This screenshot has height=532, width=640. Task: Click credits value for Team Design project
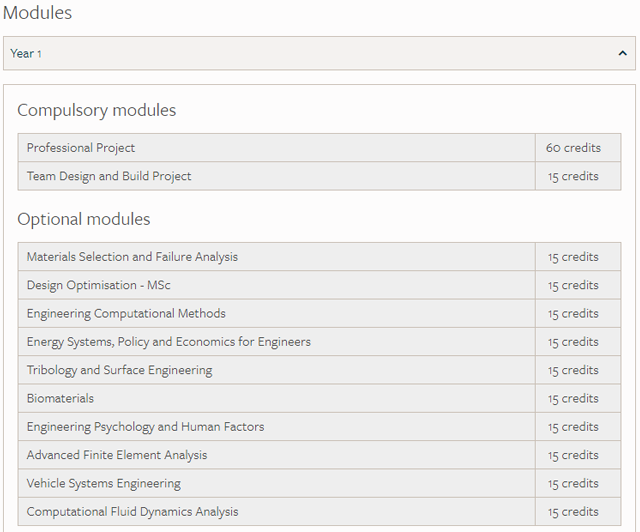pyautogui.click(x=573, y=176)
